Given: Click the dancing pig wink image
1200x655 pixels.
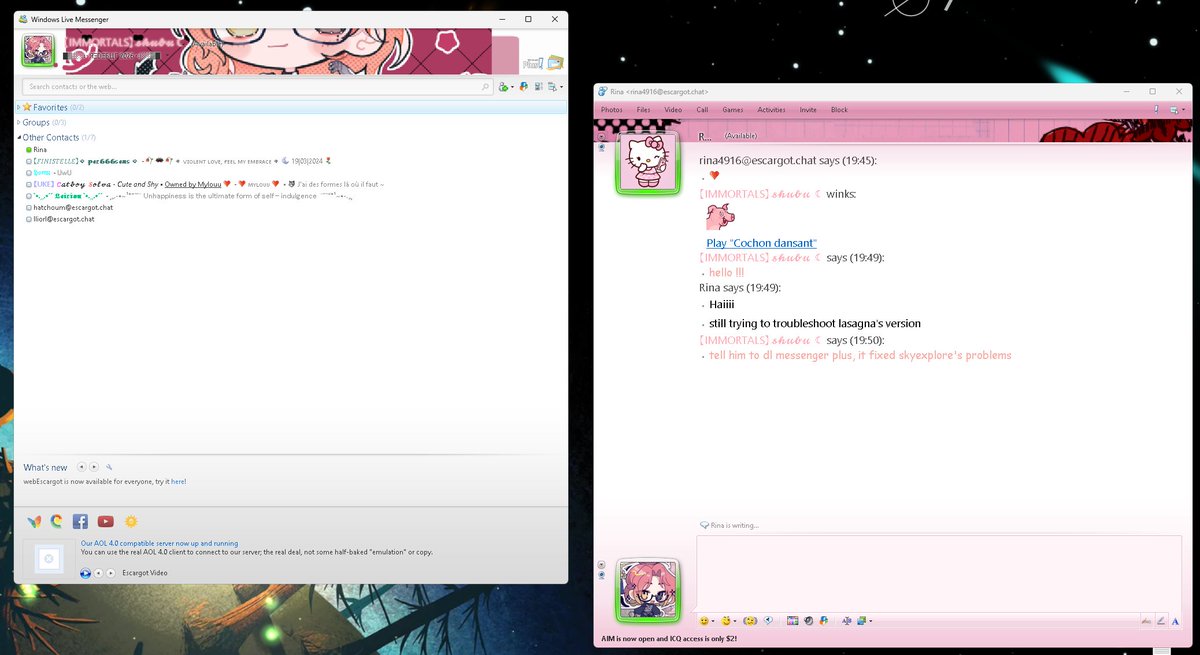Looking at the screenshot, I should (x=720, y=217).
